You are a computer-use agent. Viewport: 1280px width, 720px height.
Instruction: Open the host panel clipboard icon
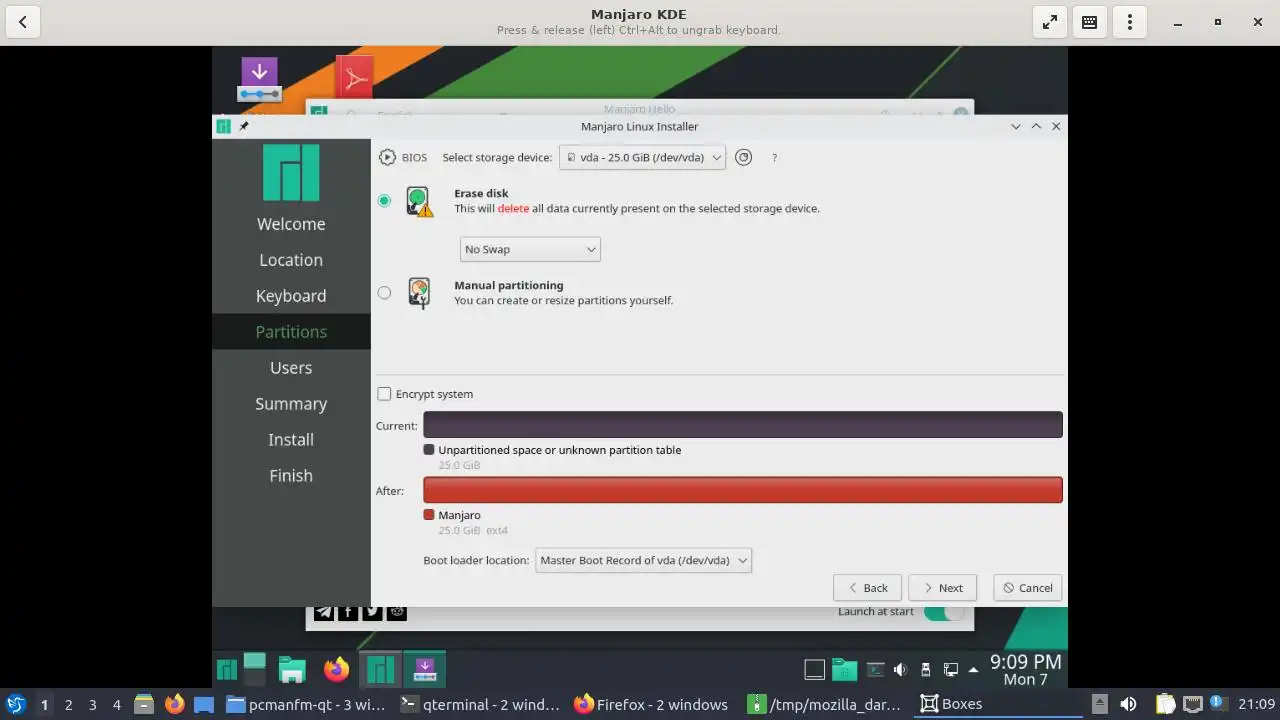click(x=1166, y=704)
